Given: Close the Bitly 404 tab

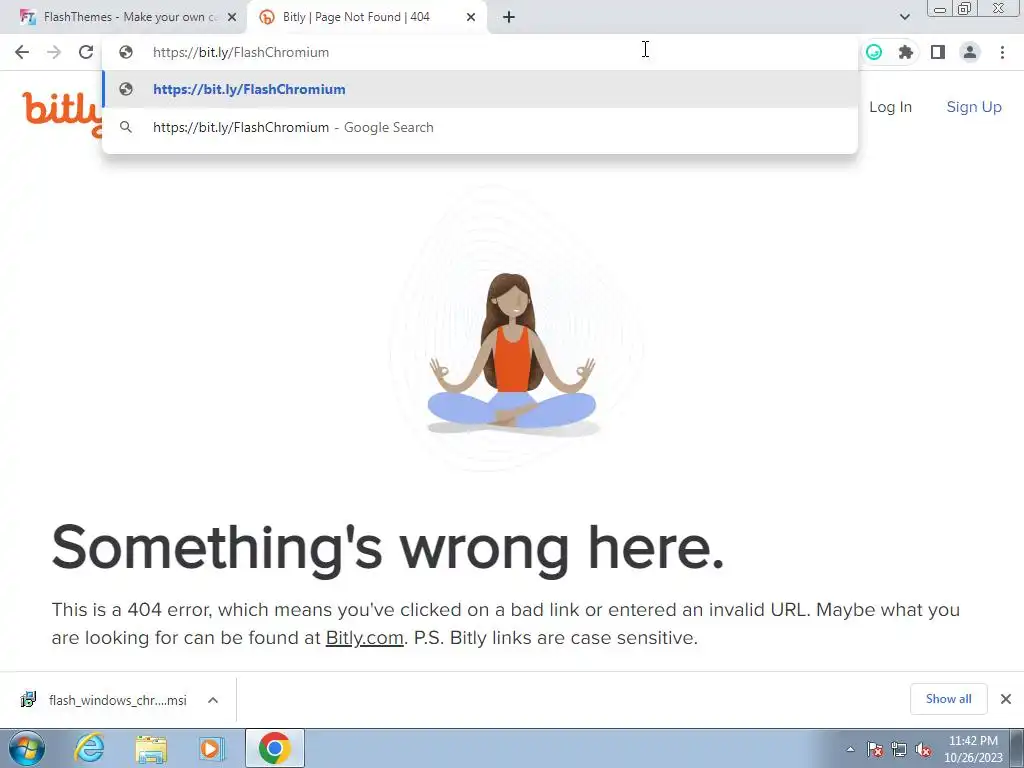Looking at the screenshot, I should [x=471, y=18].
